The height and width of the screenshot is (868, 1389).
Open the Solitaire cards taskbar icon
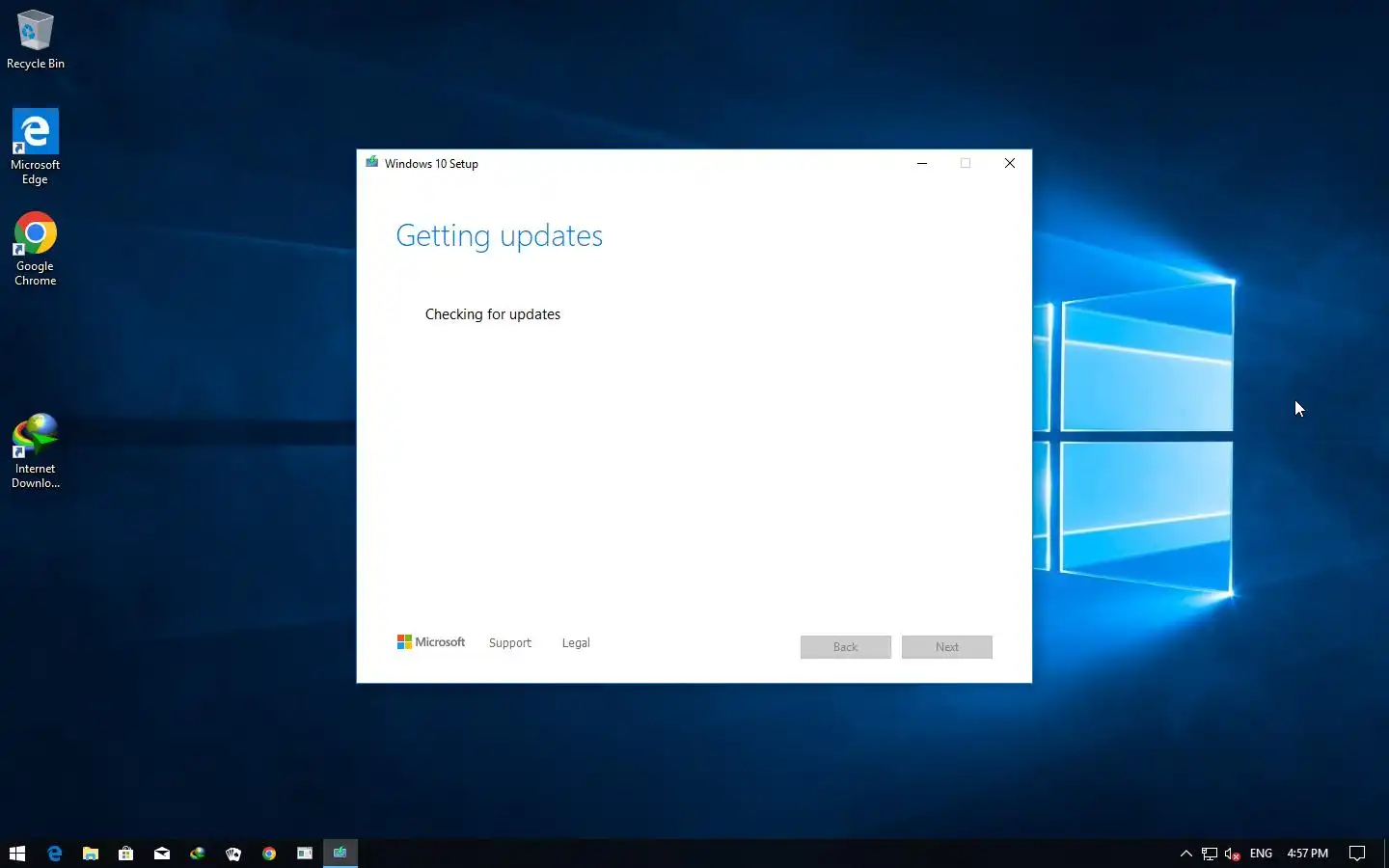tap(233, 854)
